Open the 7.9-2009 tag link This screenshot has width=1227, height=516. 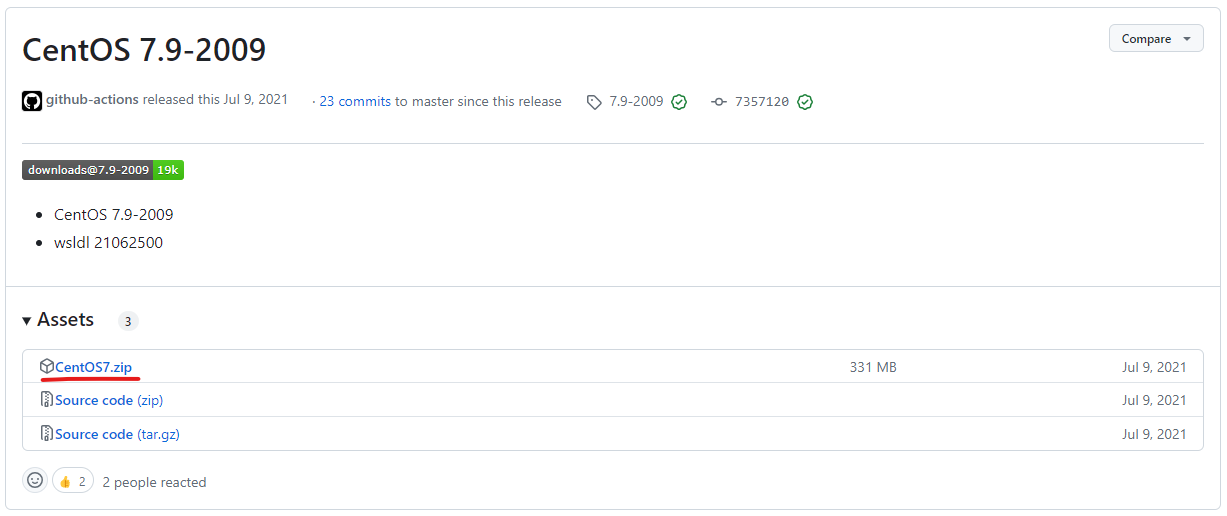pyautogui.click(x=636, y=101)
